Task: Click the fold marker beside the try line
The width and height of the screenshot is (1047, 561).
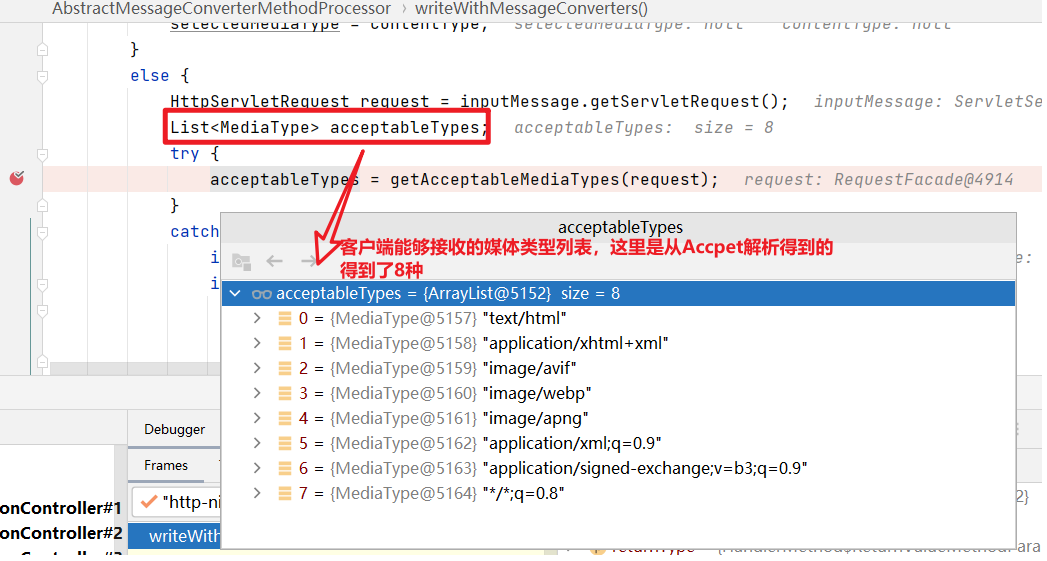Action: coord(42,154)
